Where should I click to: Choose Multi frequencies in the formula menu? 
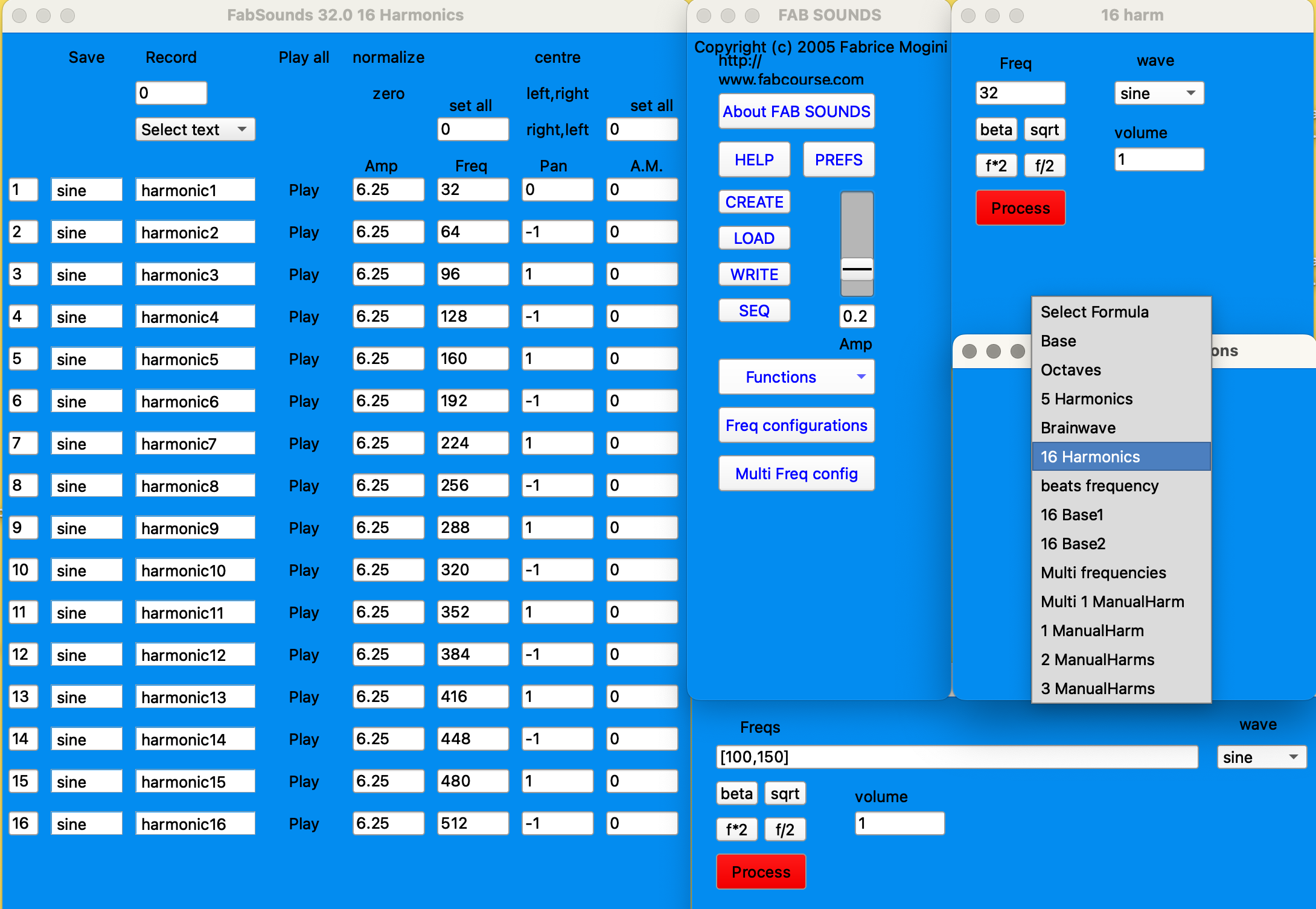(x=1103, y=573)
